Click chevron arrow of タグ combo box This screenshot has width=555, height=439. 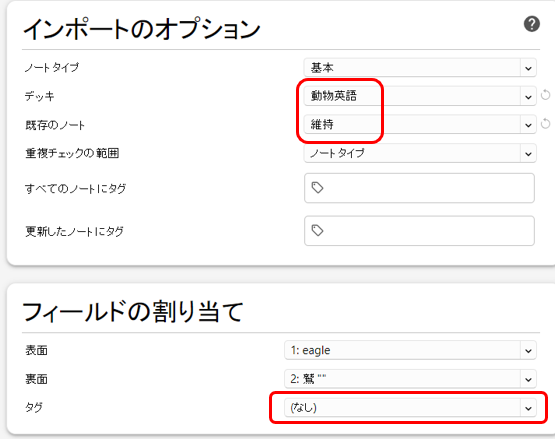point(528,409)
